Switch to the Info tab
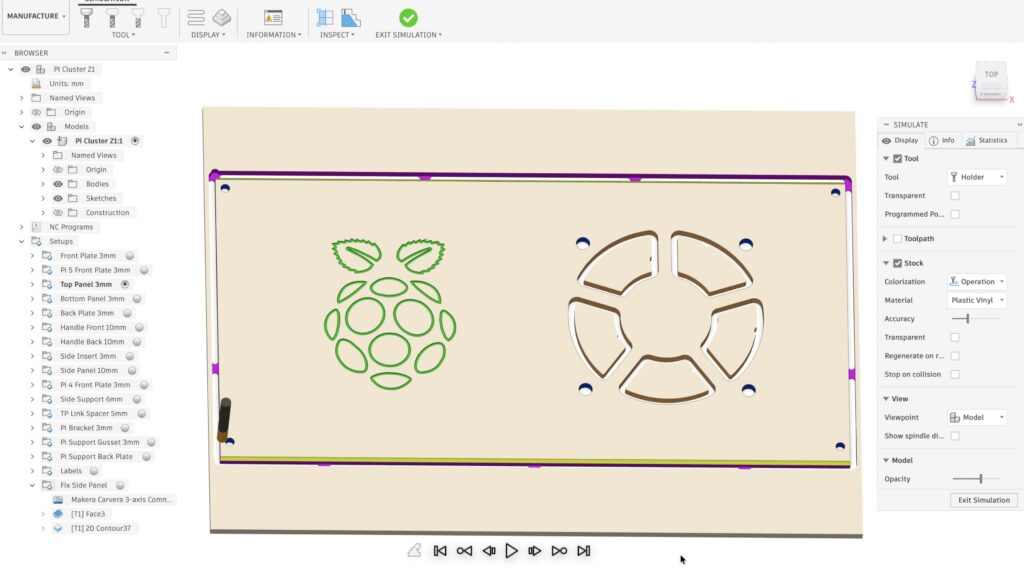This screenshot has width=1024, height=572. pyautogui.click(x=942, y=140)
